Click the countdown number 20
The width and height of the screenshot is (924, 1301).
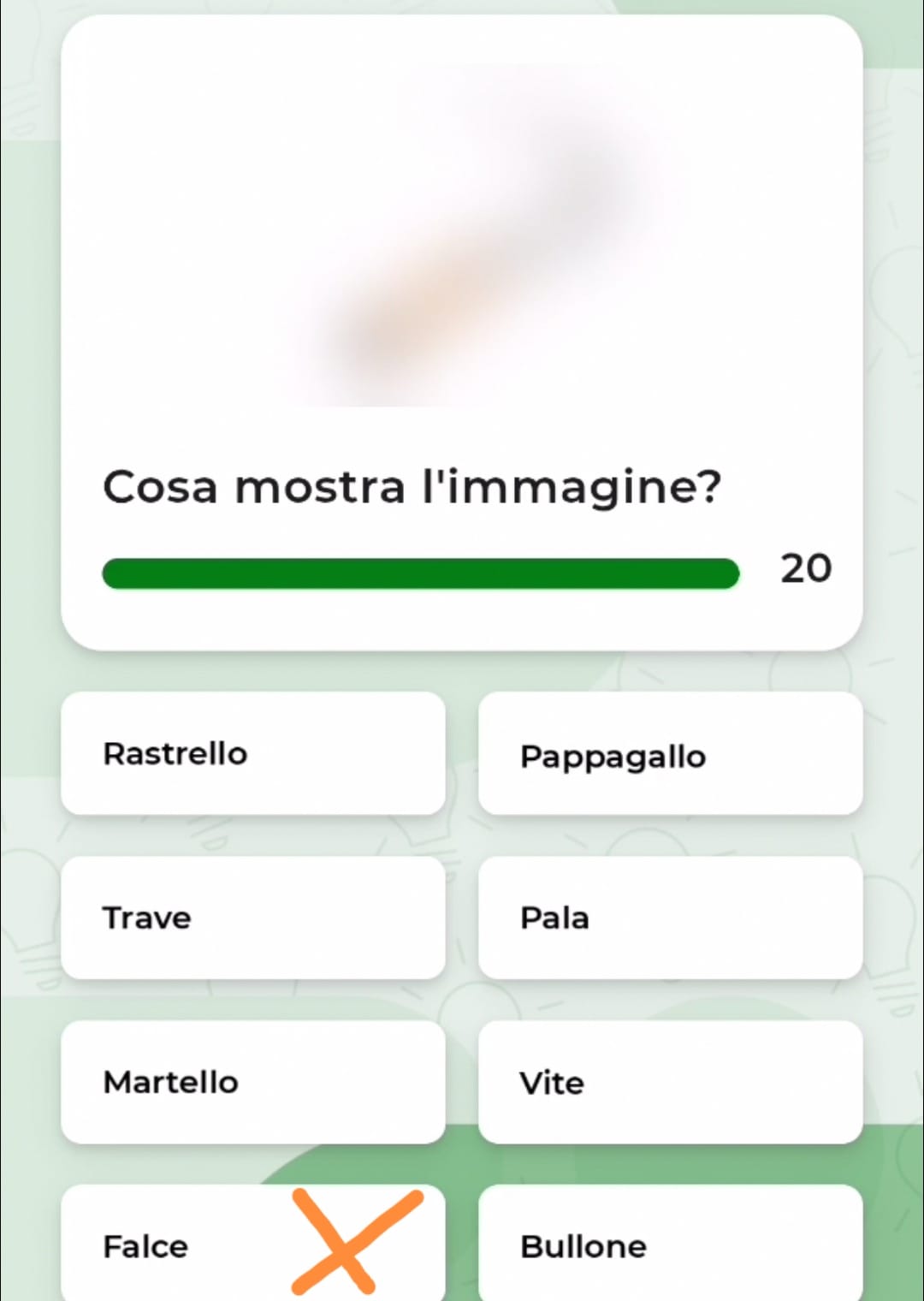(805, 568)
